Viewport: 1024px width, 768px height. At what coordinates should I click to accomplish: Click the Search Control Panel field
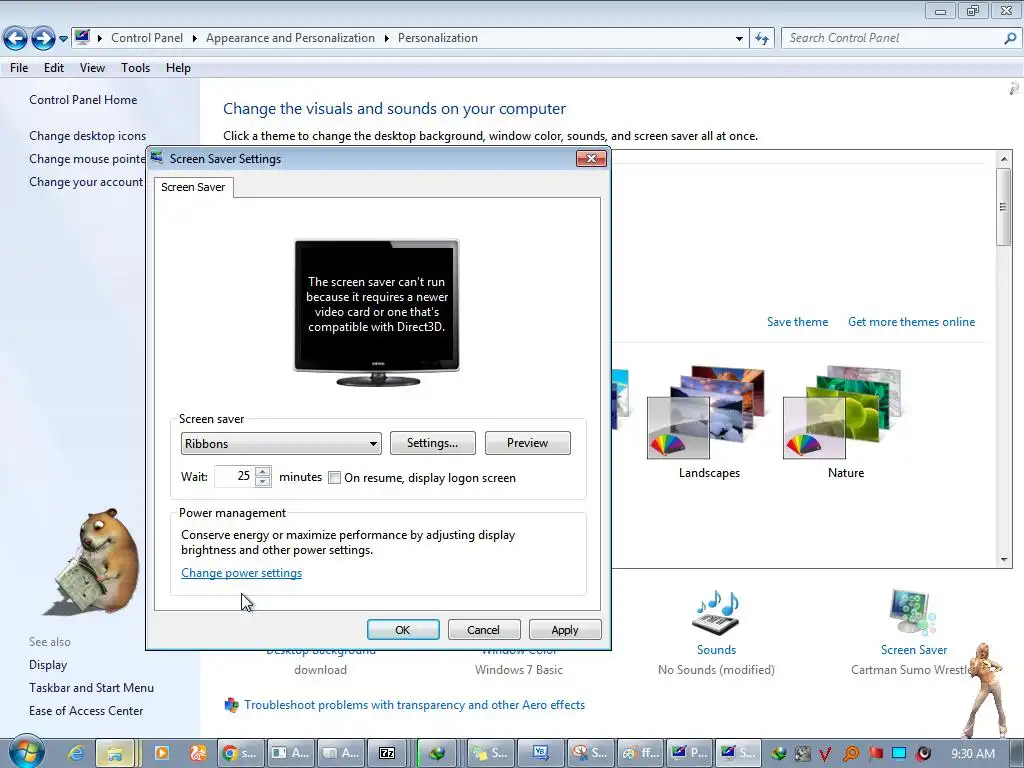(891, 39)
